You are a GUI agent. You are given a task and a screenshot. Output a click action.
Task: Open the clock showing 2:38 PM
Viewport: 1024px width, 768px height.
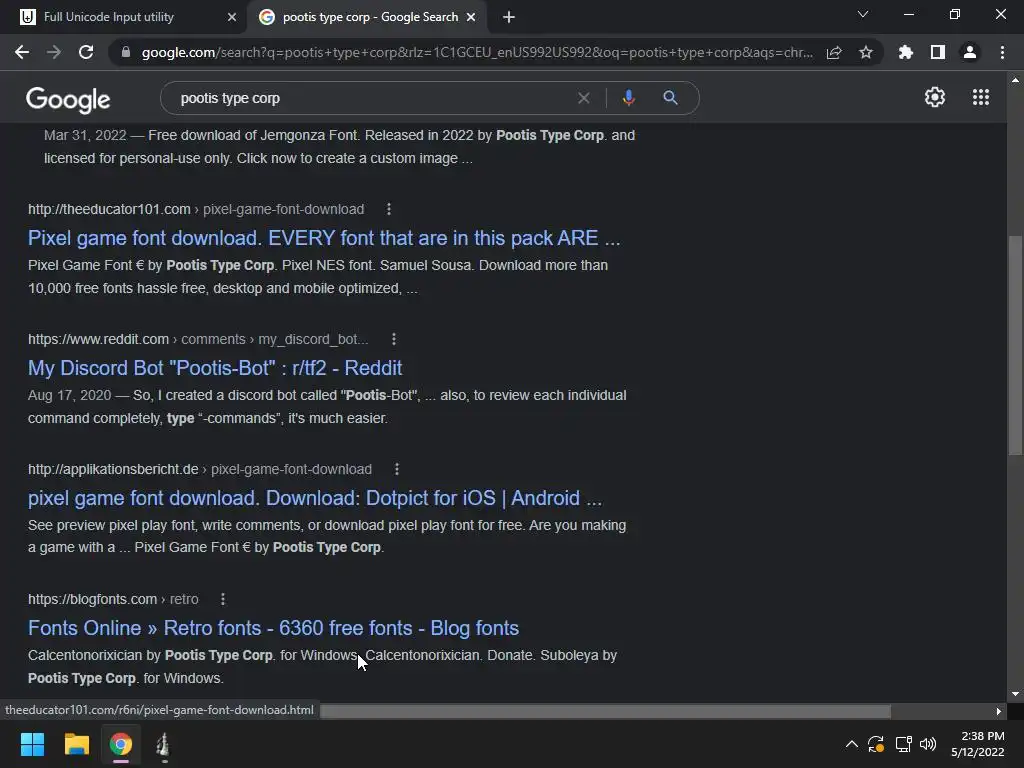(x=978, y=744)
